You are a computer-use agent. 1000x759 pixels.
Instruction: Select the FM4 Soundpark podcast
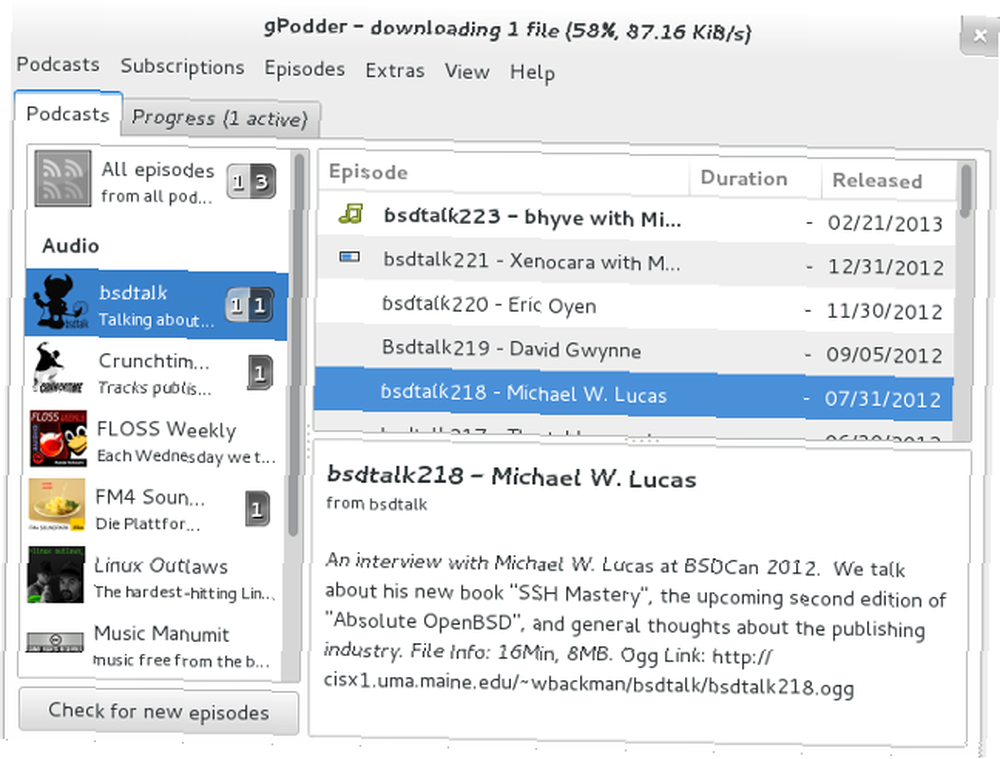(x=153, y=508)
